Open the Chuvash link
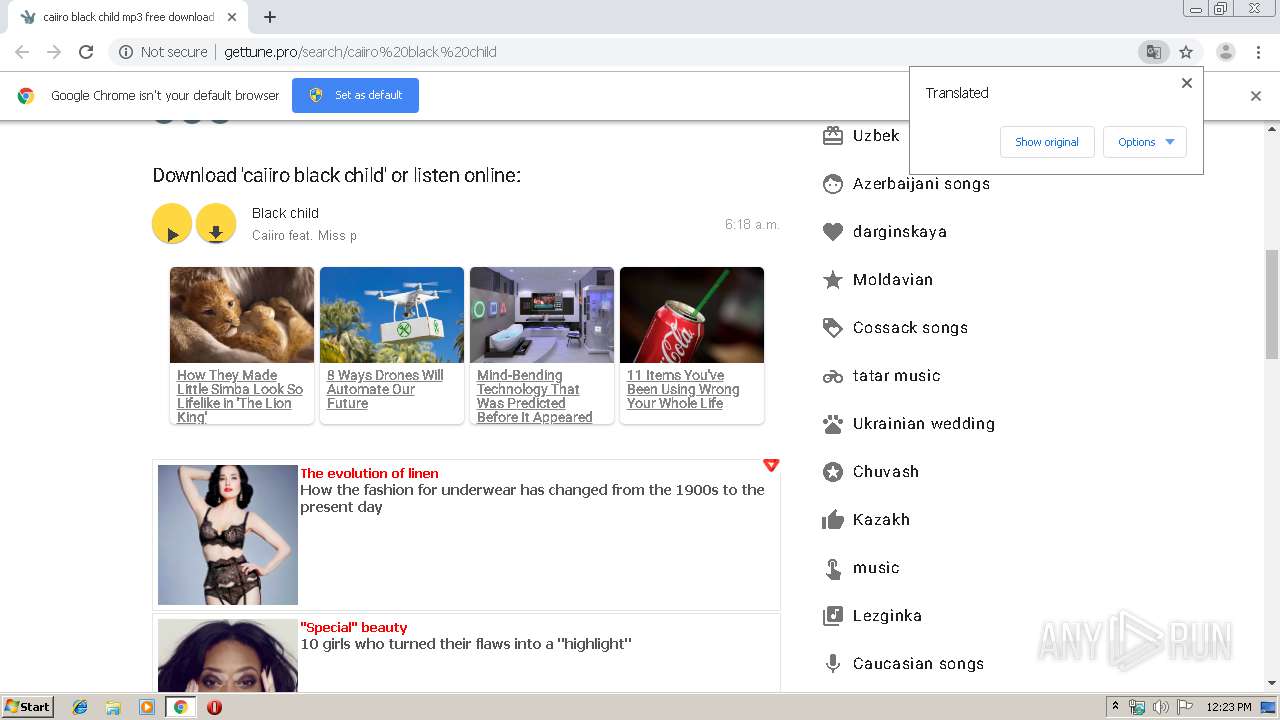The height and width of the screenshot is (720, 1280). pyautogui.click(x=886, y=472)
